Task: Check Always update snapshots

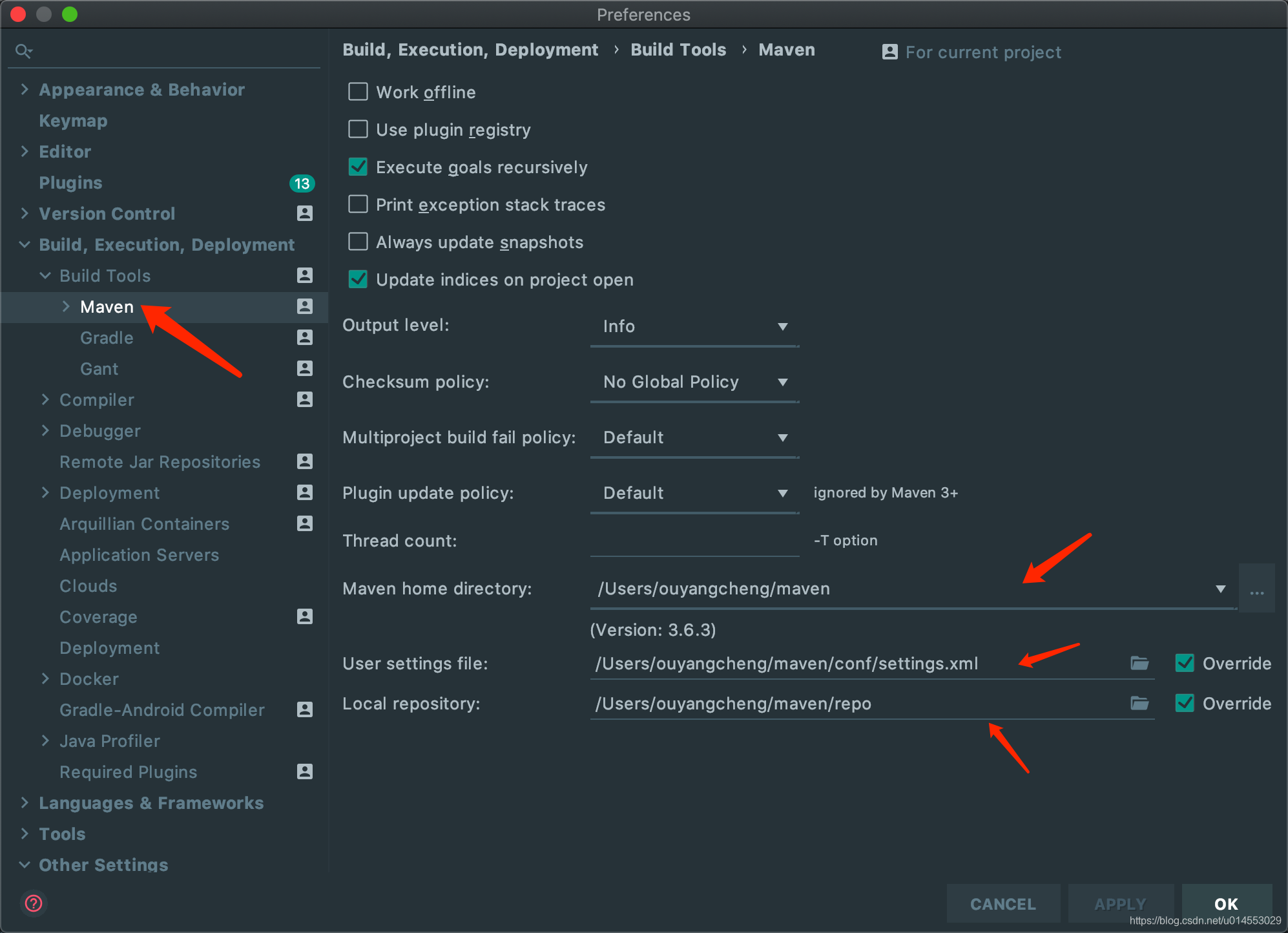Action: point(358,242)
